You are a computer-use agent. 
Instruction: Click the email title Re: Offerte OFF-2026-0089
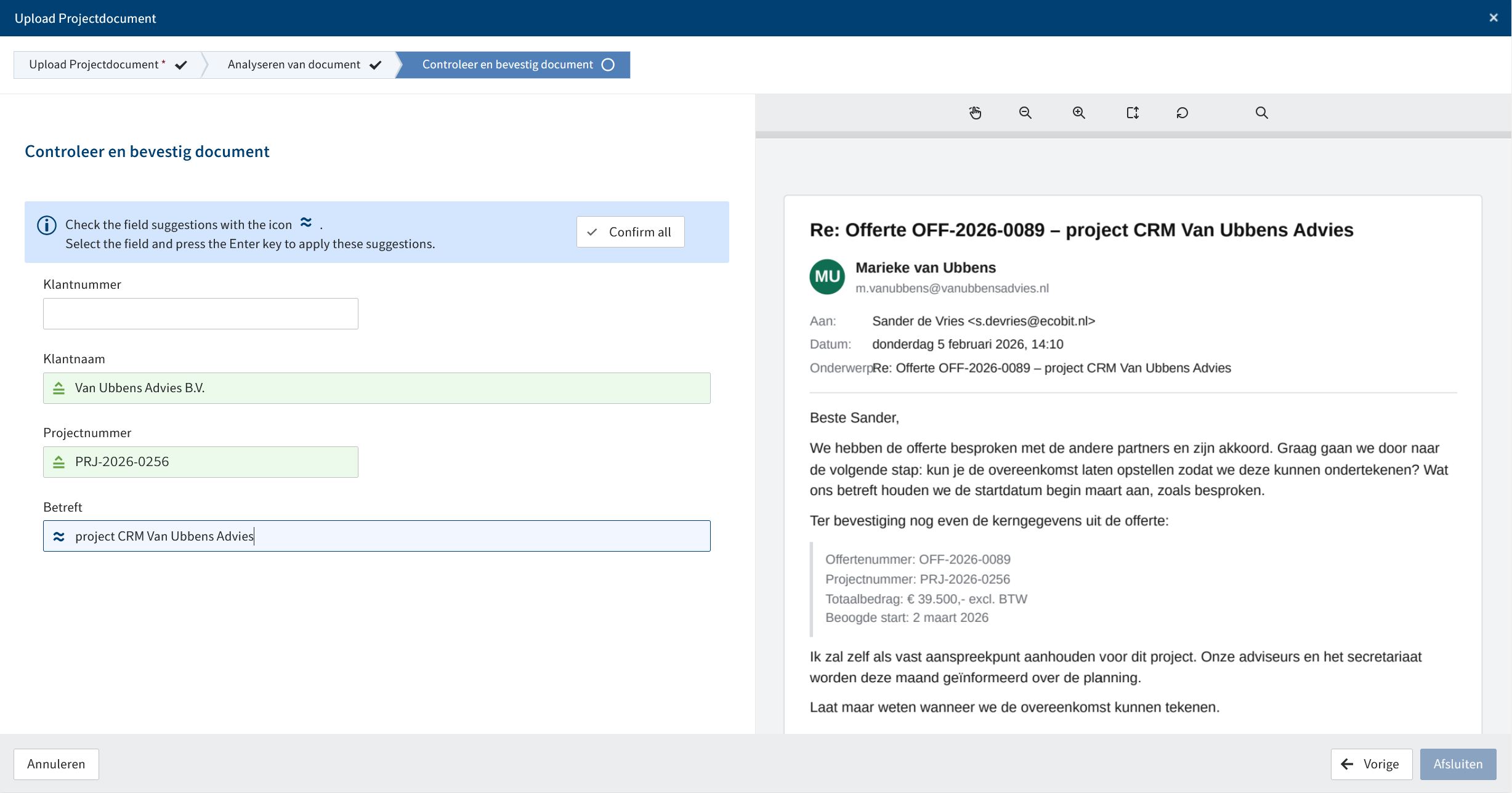pyautogui.click(x=1081, y=230)
